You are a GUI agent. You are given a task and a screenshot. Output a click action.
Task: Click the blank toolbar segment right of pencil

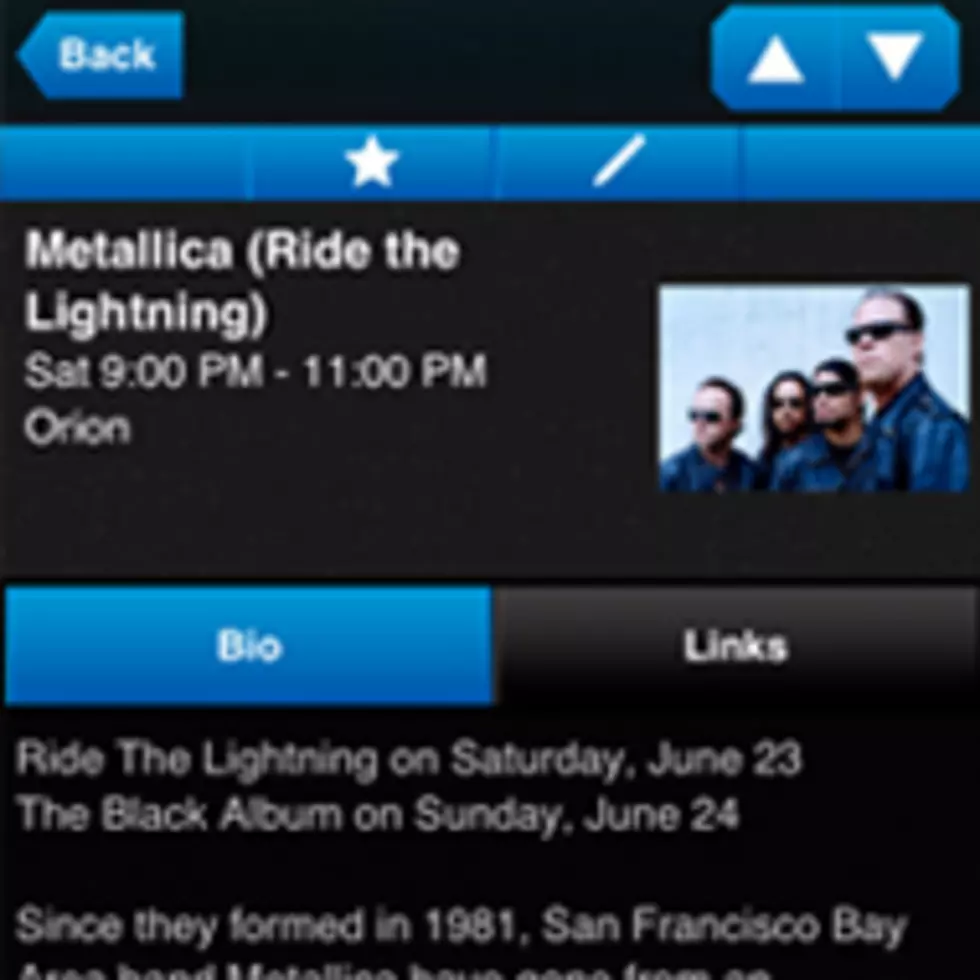[x=861, y=162]
